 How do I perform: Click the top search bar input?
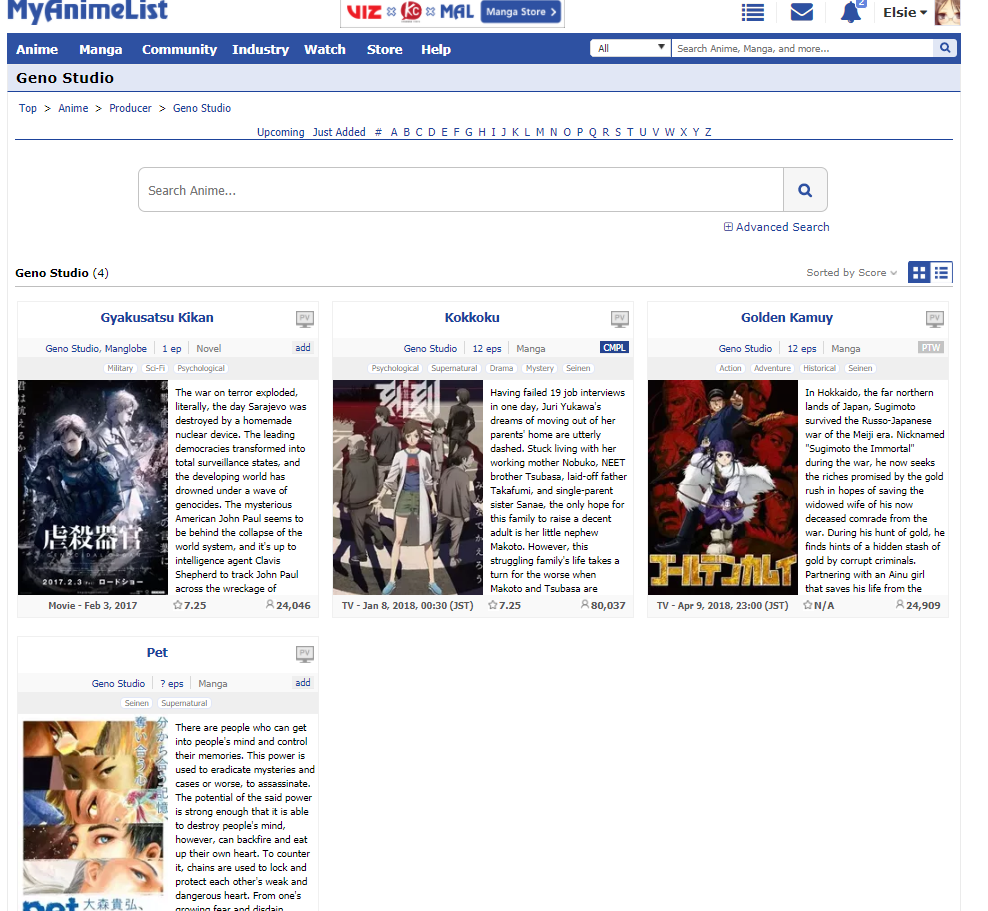click(x=802, y=48)
